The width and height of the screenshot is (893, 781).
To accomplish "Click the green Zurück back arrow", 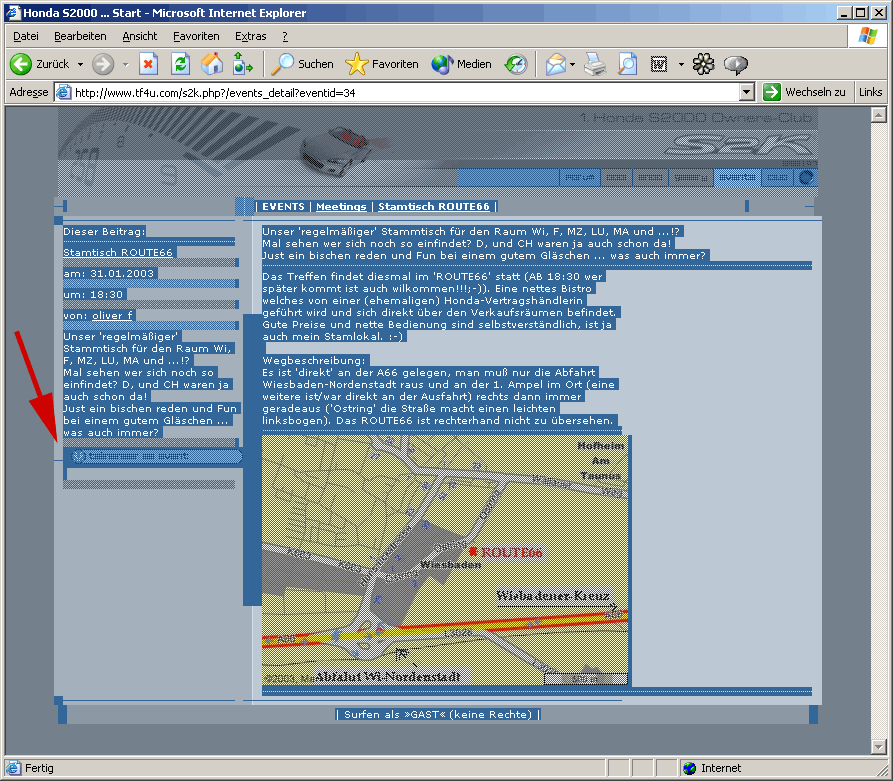I will click(x=22, y=64).
